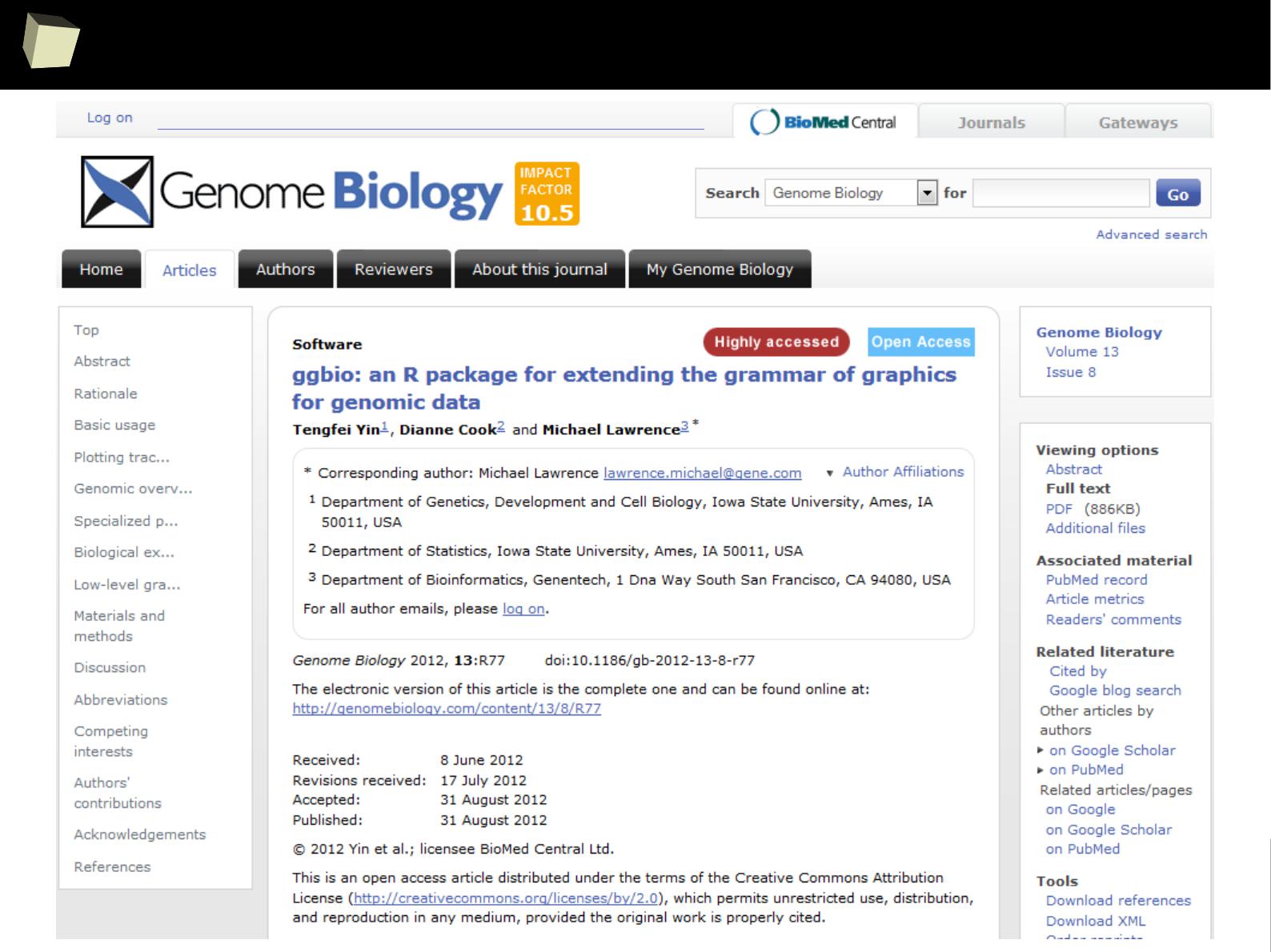
Task: Open the Journals tab
Action: tap(991, 122)
